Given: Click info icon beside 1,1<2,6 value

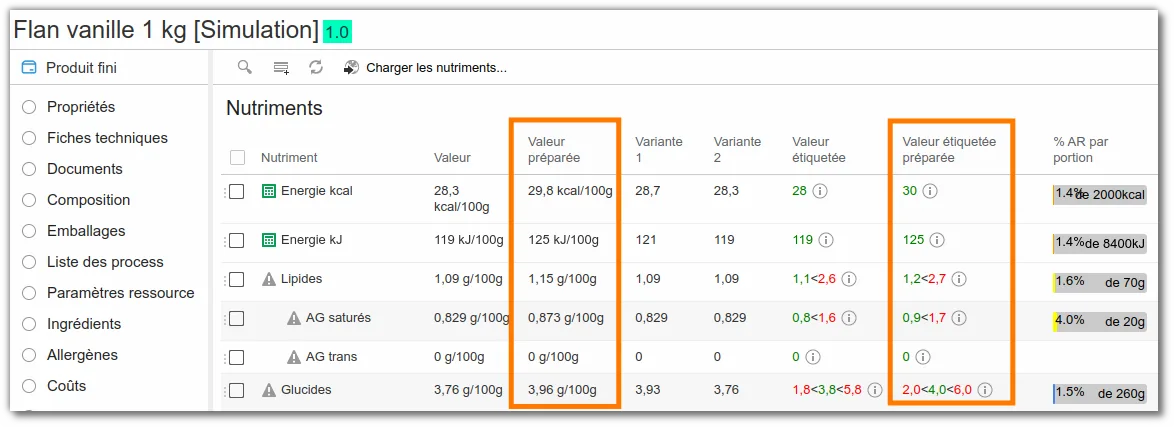Looking at the screenshot, I should (848, 279).
